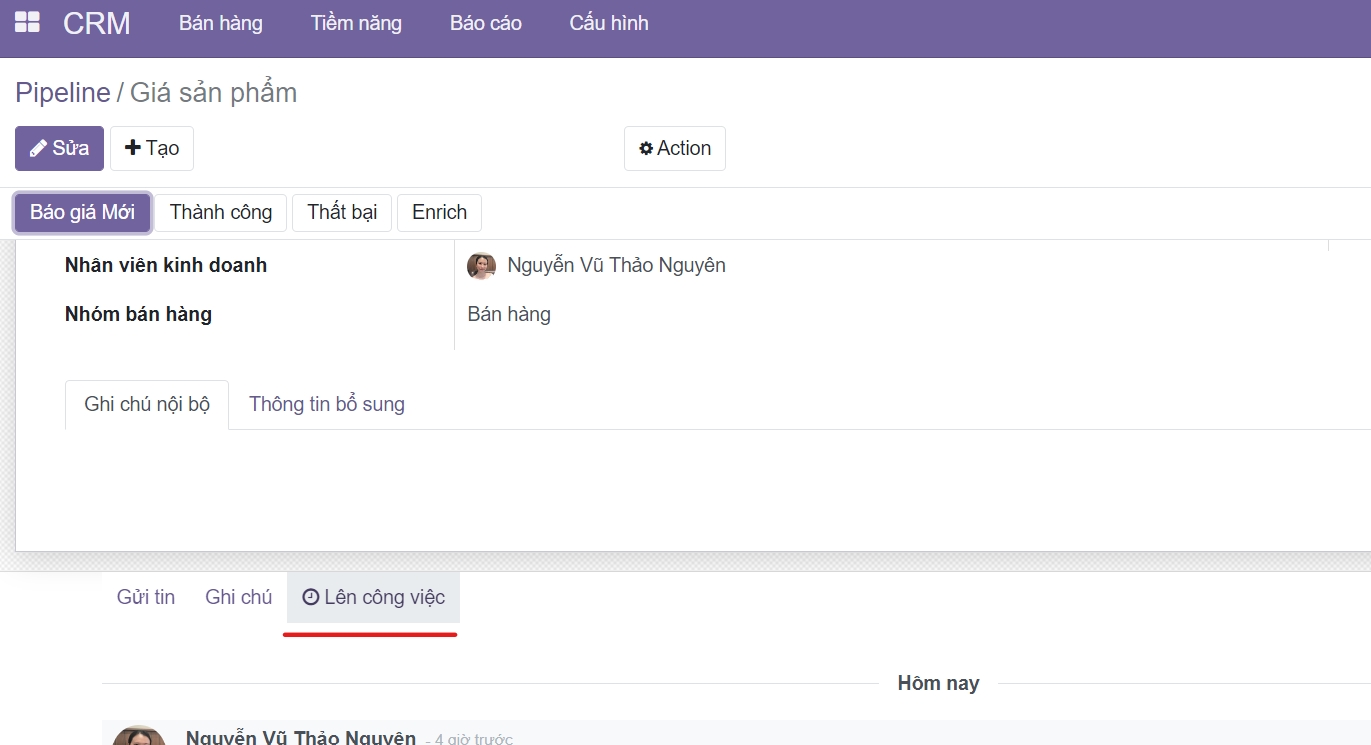Screen dimensions: 1371x745
Task: Switch to the Thông tin bổ sung tab
Action: (327, 405)
